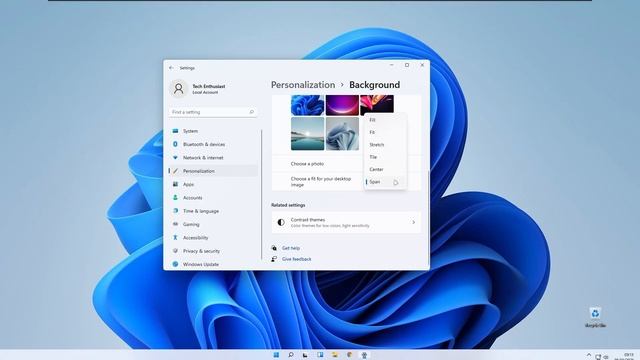Open System settings
Viewport: 640px width, 360px height.
click(213, 131)
